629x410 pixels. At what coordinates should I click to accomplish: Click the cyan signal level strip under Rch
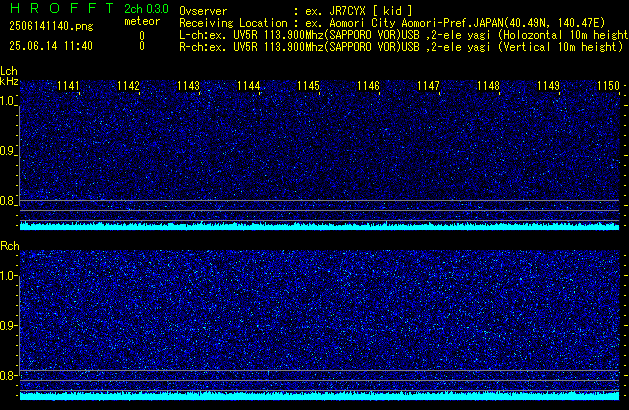pos(320,396)
